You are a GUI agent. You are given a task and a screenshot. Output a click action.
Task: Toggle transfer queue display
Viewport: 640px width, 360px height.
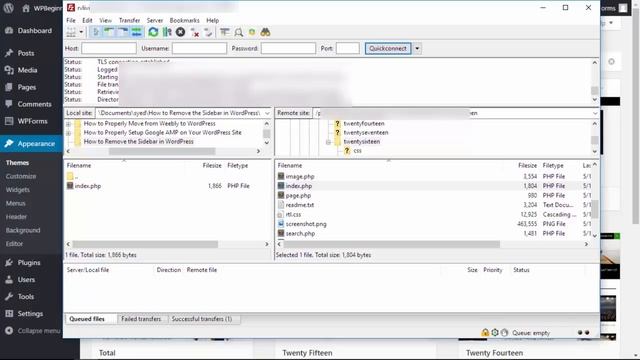pos(136,32)
